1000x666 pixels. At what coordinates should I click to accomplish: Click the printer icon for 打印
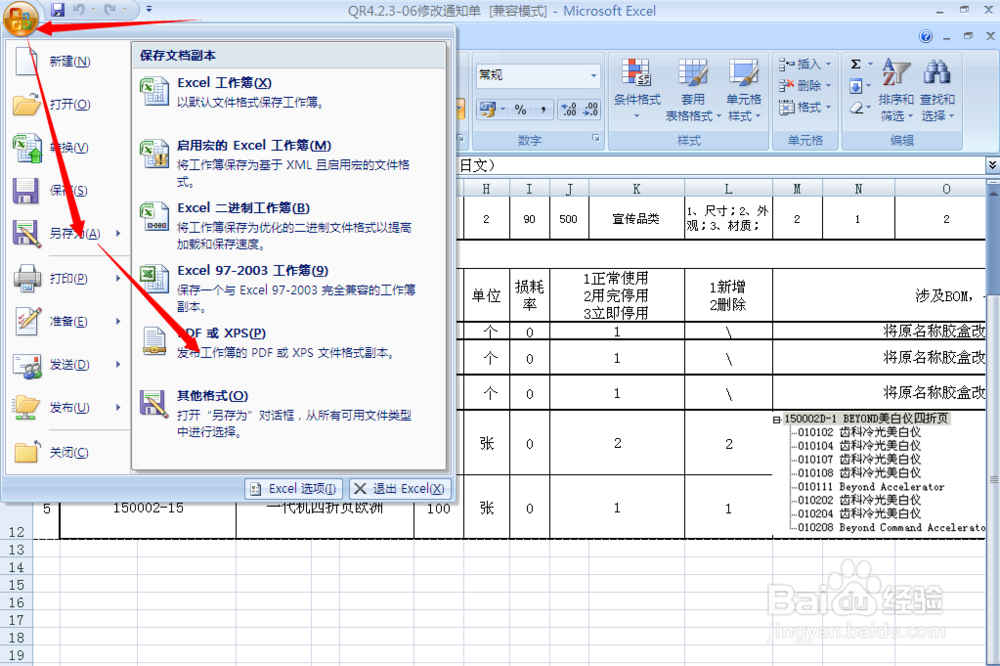point(27,279)
